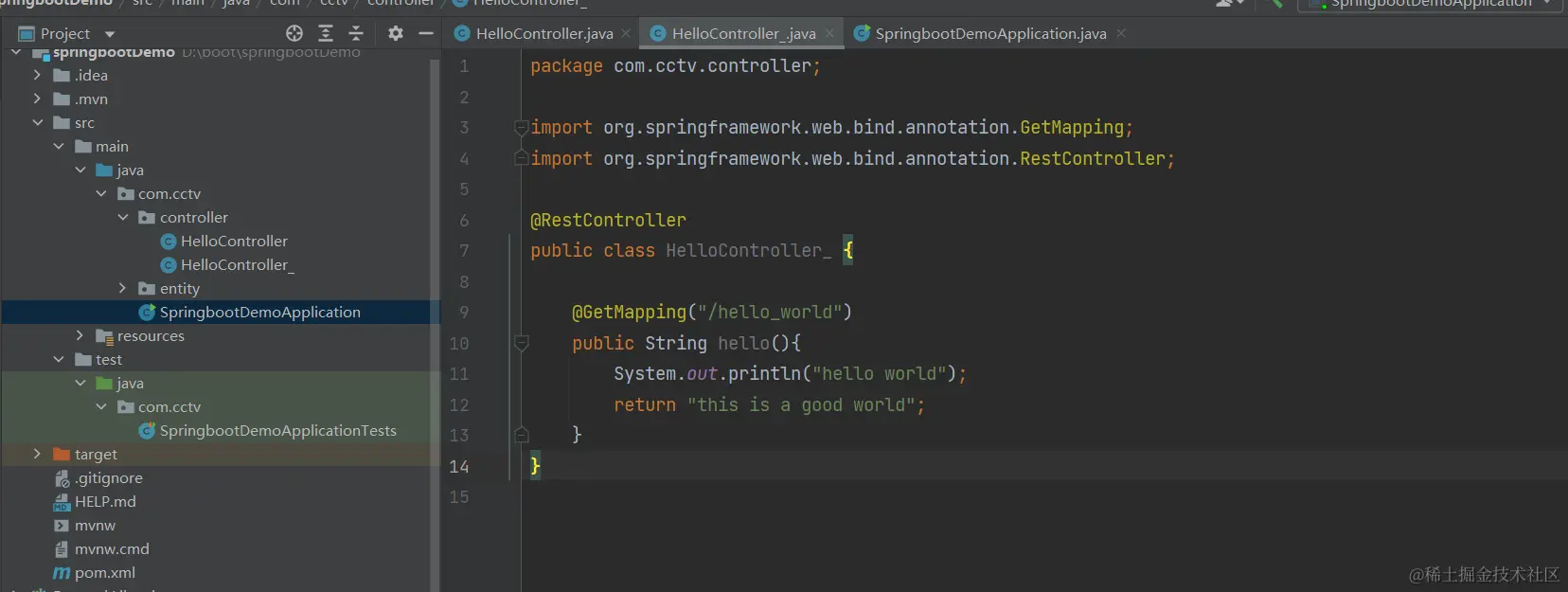
Task: Open the Project view dropdown
Action: click(x=110, y=34)
